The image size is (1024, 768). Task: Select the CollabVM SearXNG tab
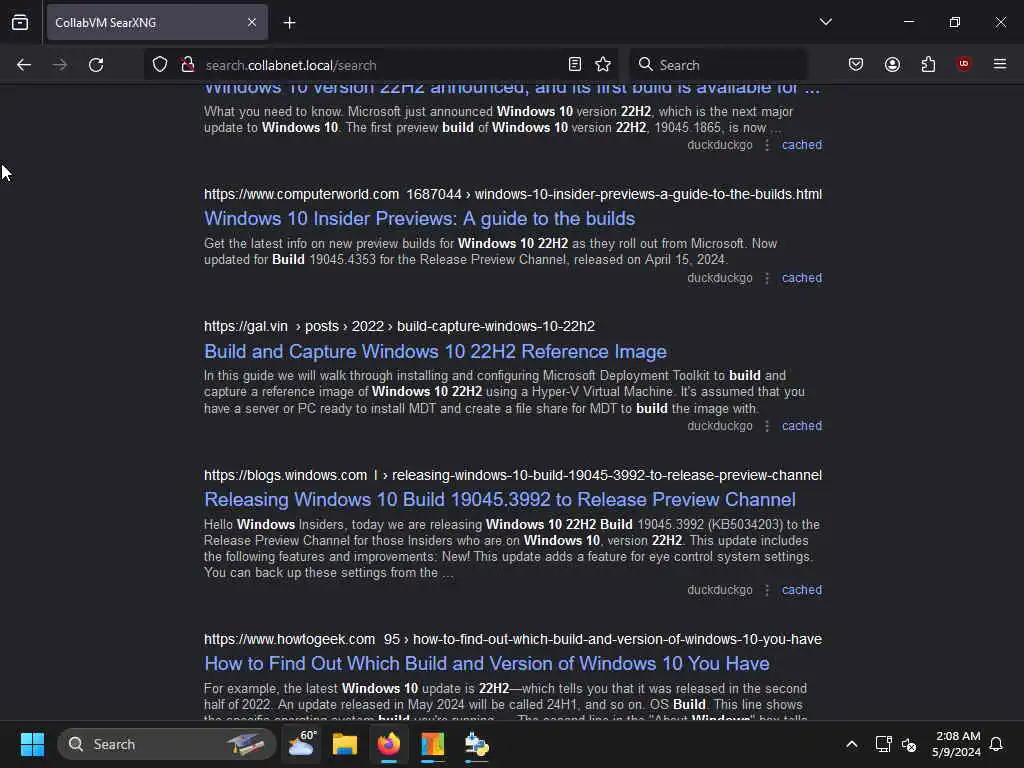157,22
